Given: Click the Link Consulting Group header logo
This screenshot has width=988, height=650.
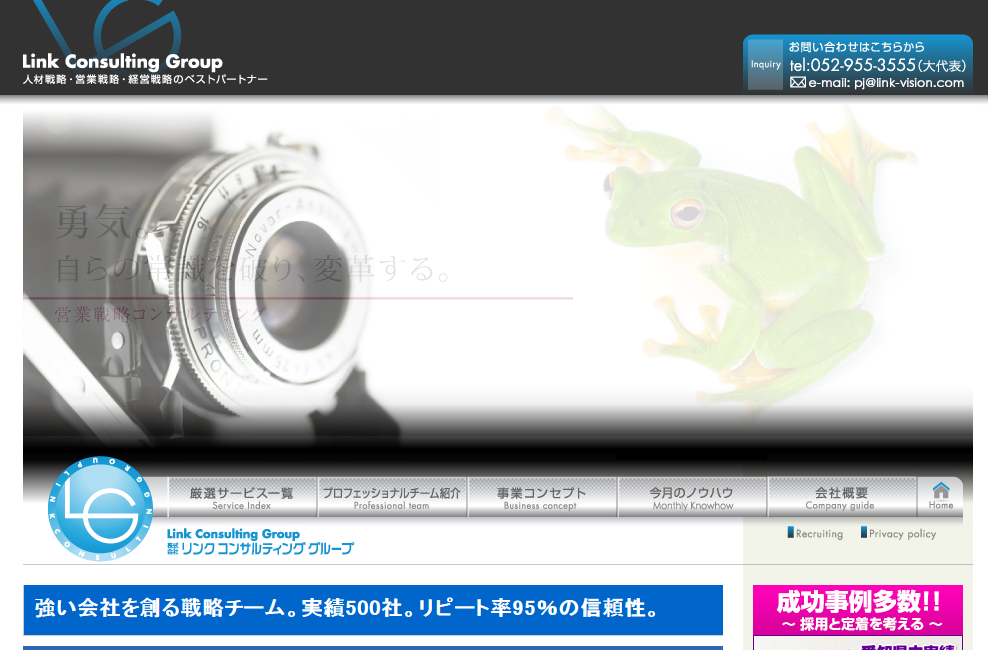Looking at the screenshot, I should pyautogui.click(x=122, y=62).
